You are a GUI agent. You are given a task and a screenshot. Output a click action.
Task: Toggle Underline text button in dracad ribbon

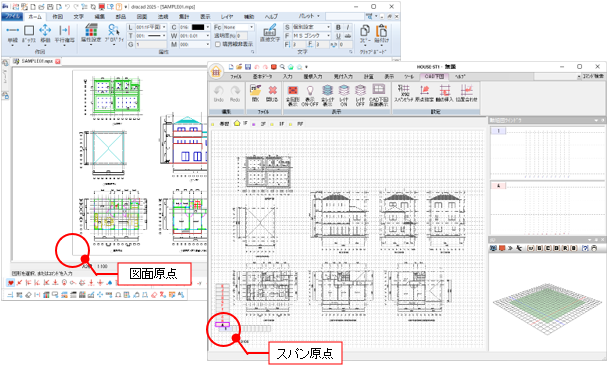pyautogui.click(x=338, y=36)
